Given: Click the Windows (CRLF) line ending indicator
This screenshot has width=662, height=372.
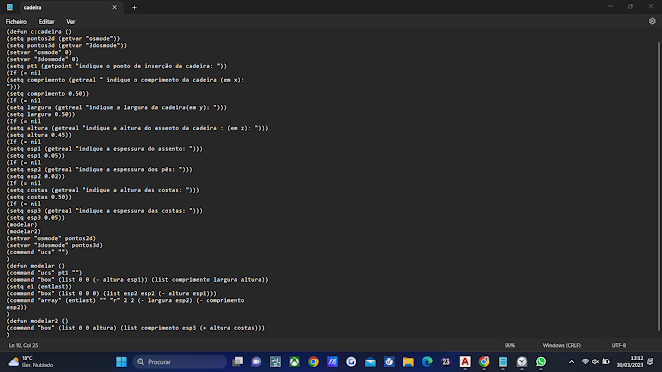Looking at the screenshot, I should pyautogui.click(x=562, y=345).
